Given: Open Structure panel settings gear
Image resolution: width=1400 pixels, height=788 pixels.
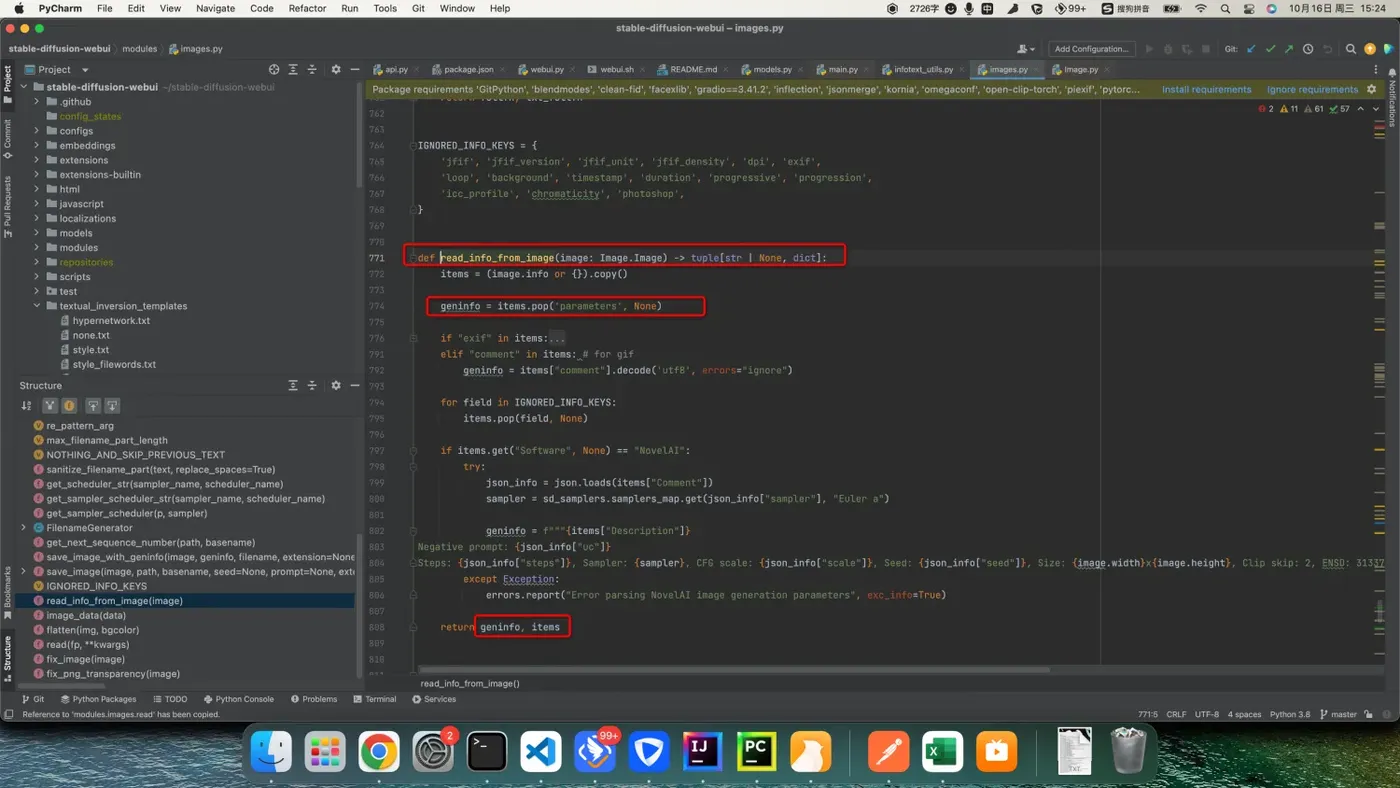Looking at the screenshot, I should tap(336, 385).
